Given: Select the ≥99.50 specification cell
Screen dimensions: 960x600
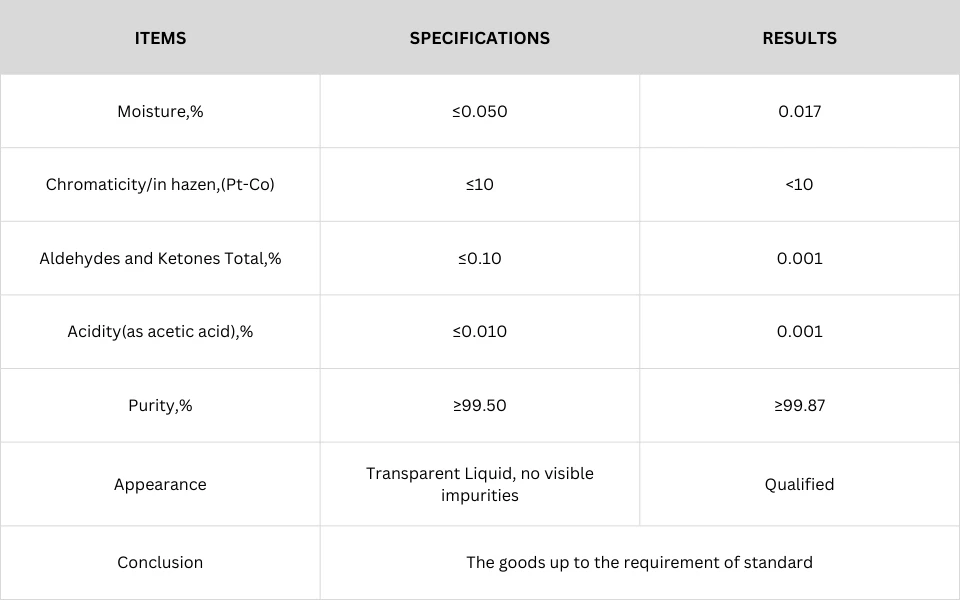Looking at the screenshot, I should coord(479,405).
